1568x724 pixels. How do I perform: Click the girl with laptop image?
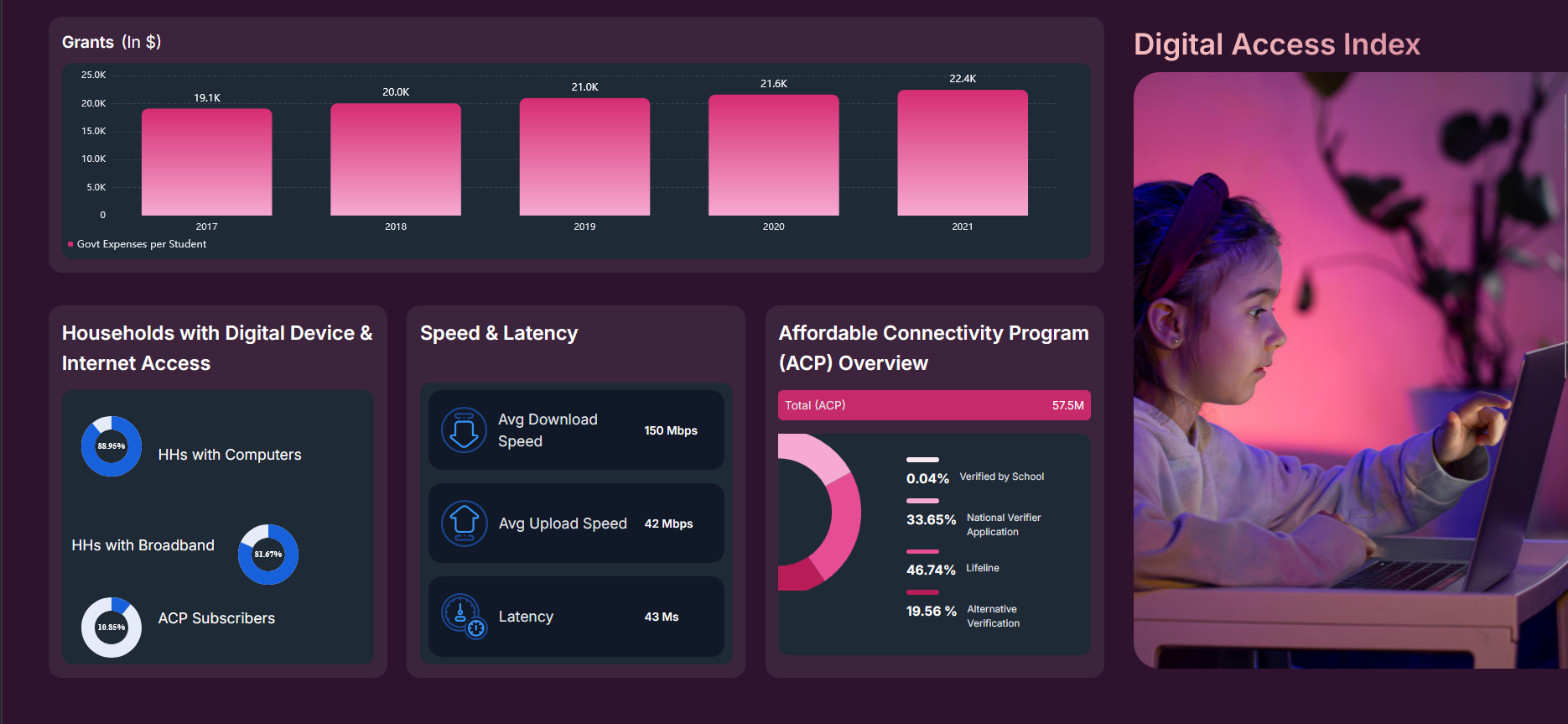coord(1349,370)
